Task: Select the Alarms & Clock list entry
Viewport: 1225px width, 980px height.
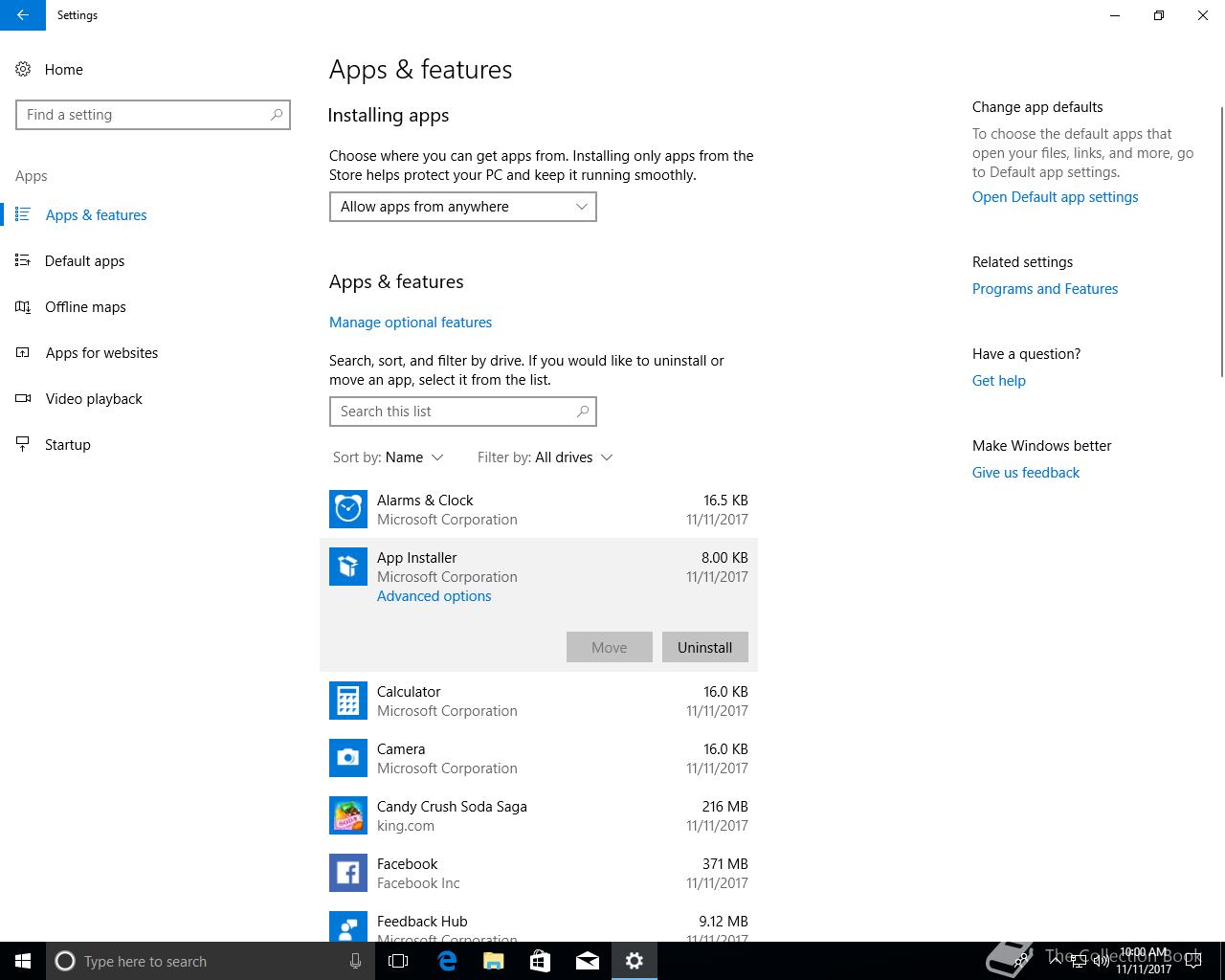Action: tap(539, 509)
